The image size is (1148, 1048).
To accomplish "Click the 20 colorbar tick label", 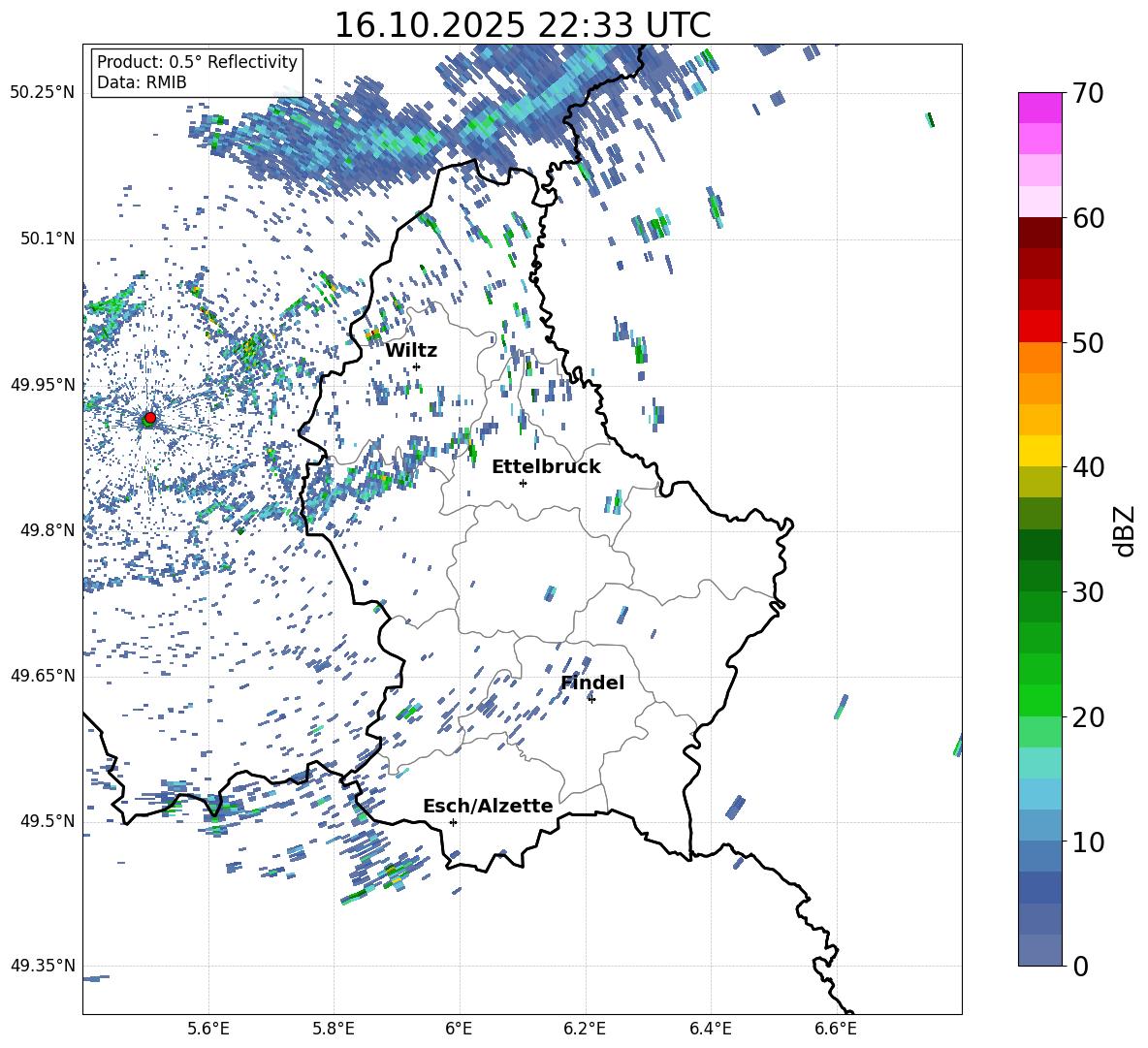I will (1088, 716).
